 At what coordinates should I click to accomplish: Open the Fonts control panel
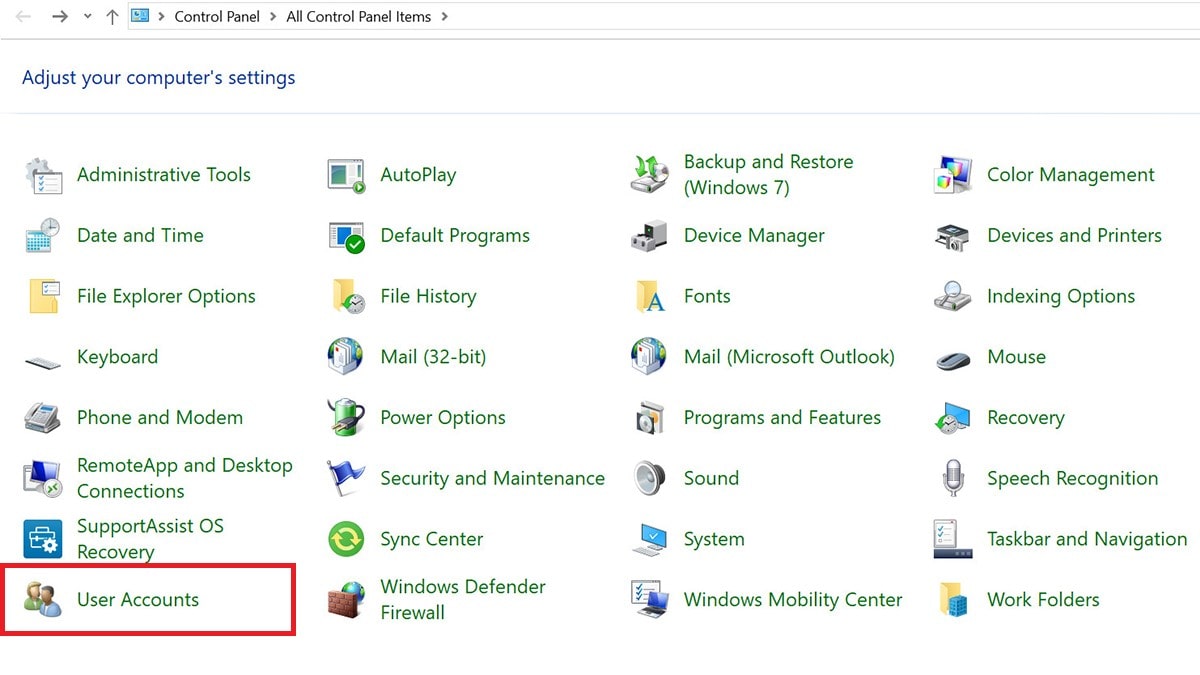(707, 296)
